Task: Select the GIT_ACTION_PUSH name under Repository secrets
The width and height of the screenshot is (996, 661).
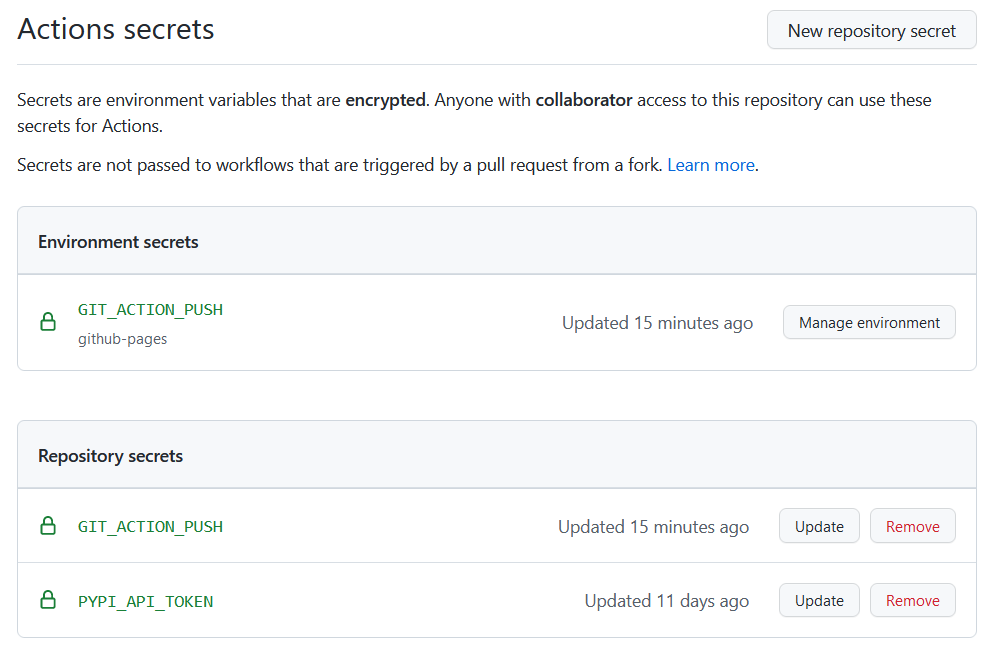Action: [x=150, y=526]
